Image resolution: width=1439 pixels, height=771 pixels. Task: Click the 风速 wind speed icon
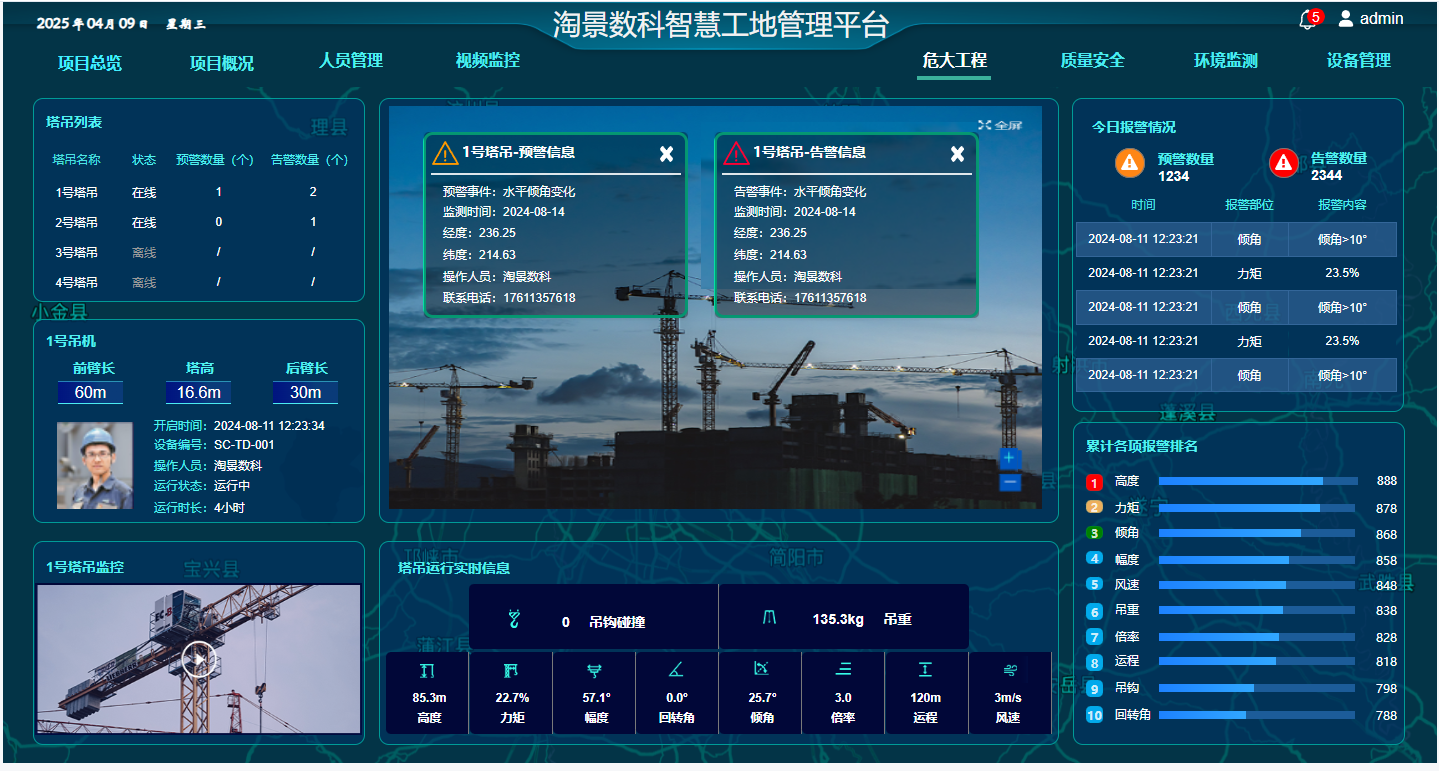[1008, 670]
